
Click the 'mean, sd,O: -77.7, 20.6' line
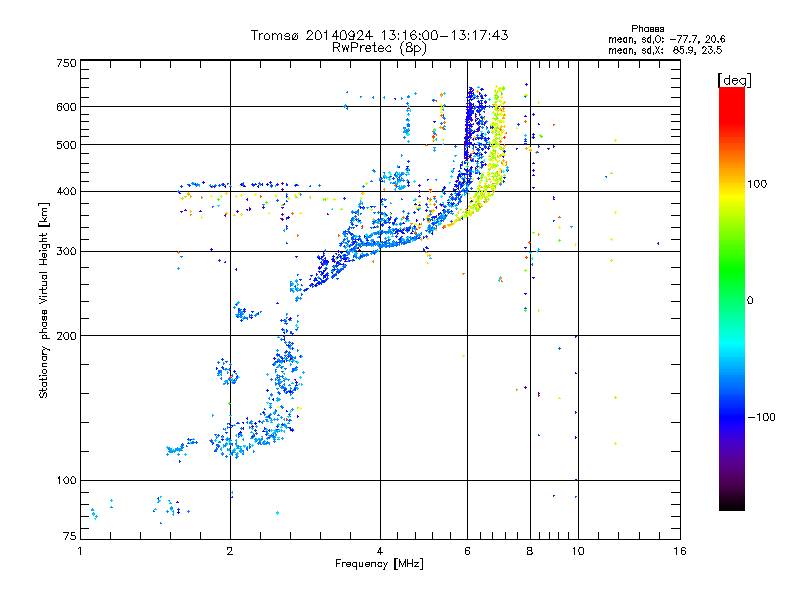tap(666, 39)
